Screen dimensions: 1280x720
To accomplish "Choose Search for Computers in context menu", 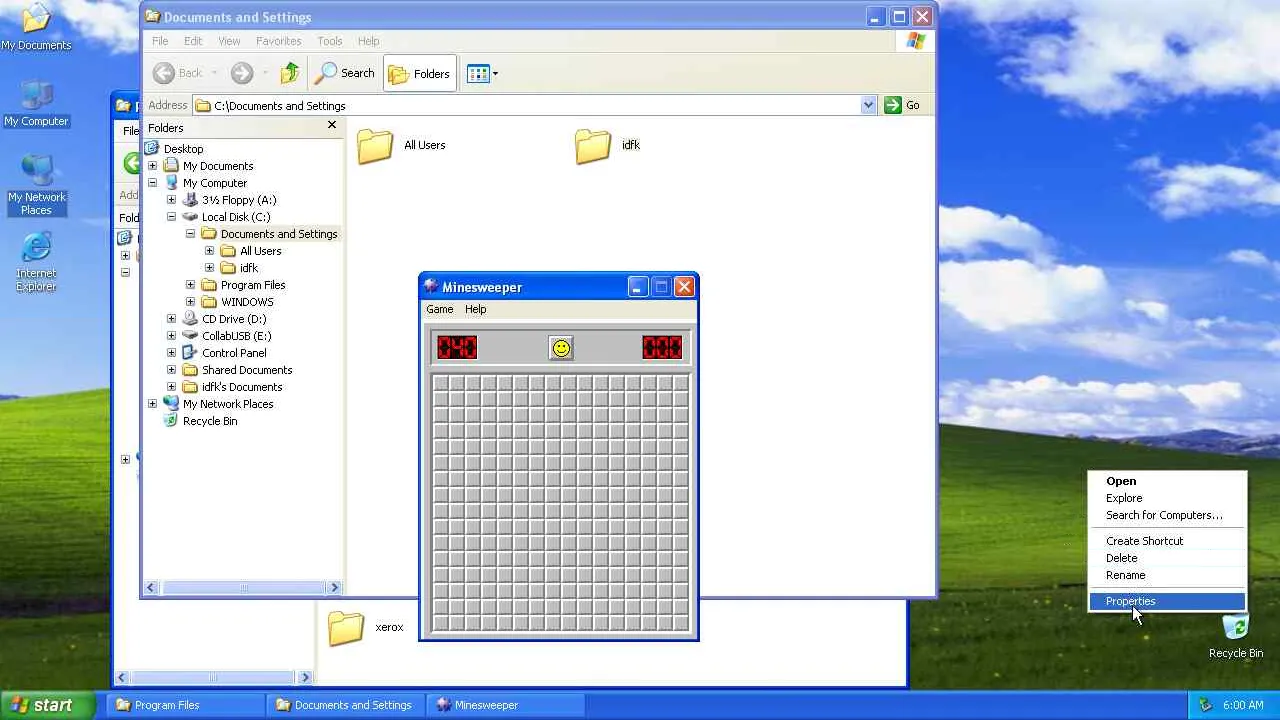I will (1167, 515).
